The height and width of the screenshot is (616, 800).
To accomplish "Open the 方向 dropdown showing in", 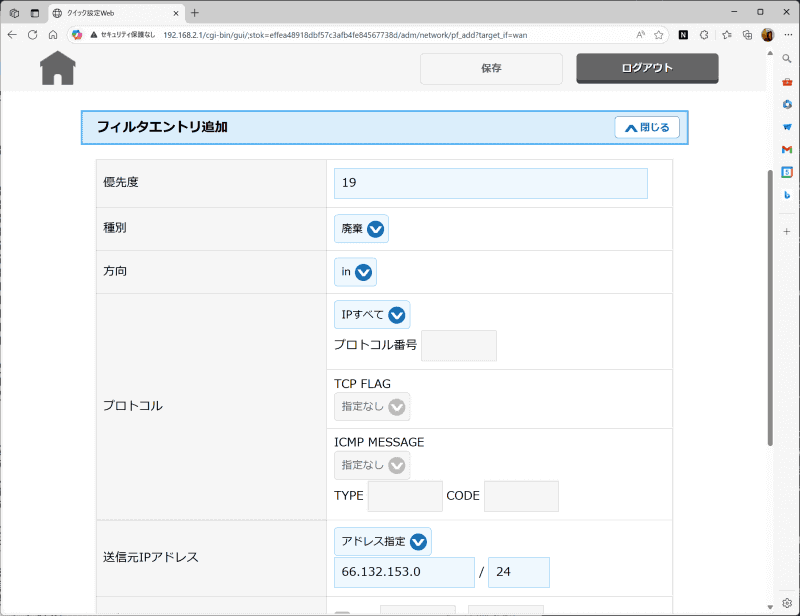I will 355,271.
